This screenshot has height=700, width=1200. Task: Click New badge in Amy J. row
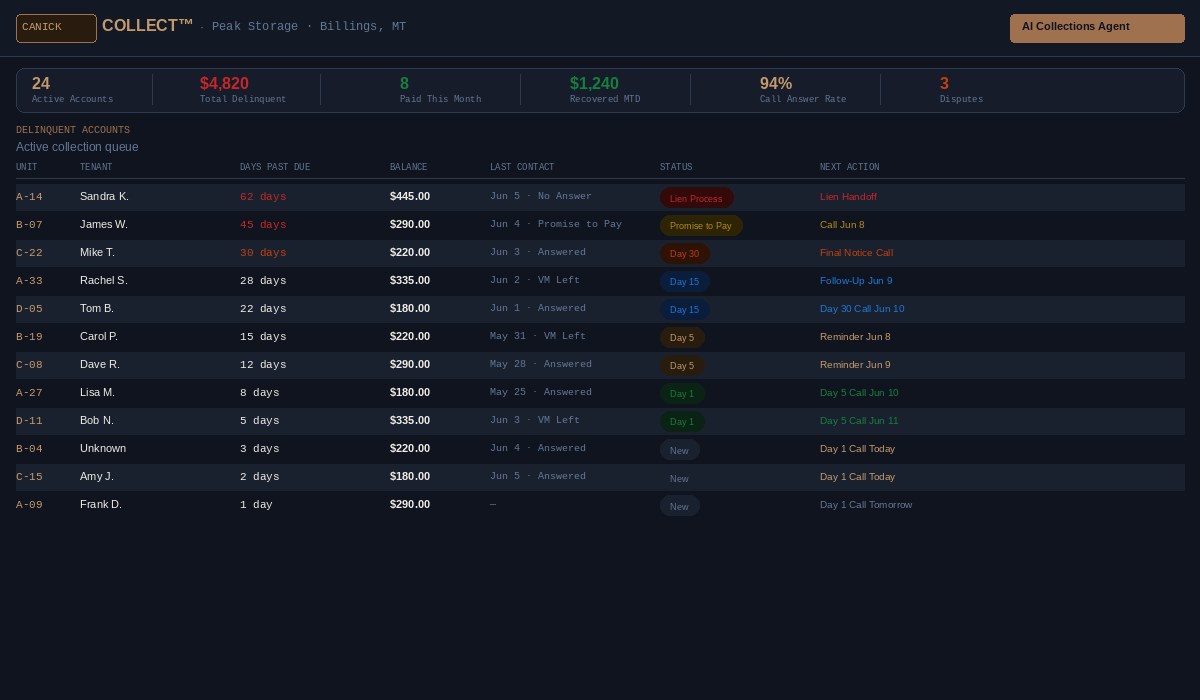tap(680, 478)
